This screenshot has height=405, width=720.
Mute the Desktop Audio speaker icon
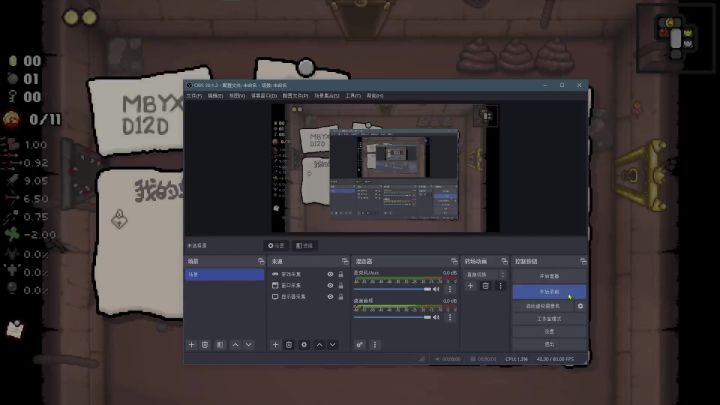[436, 317]
